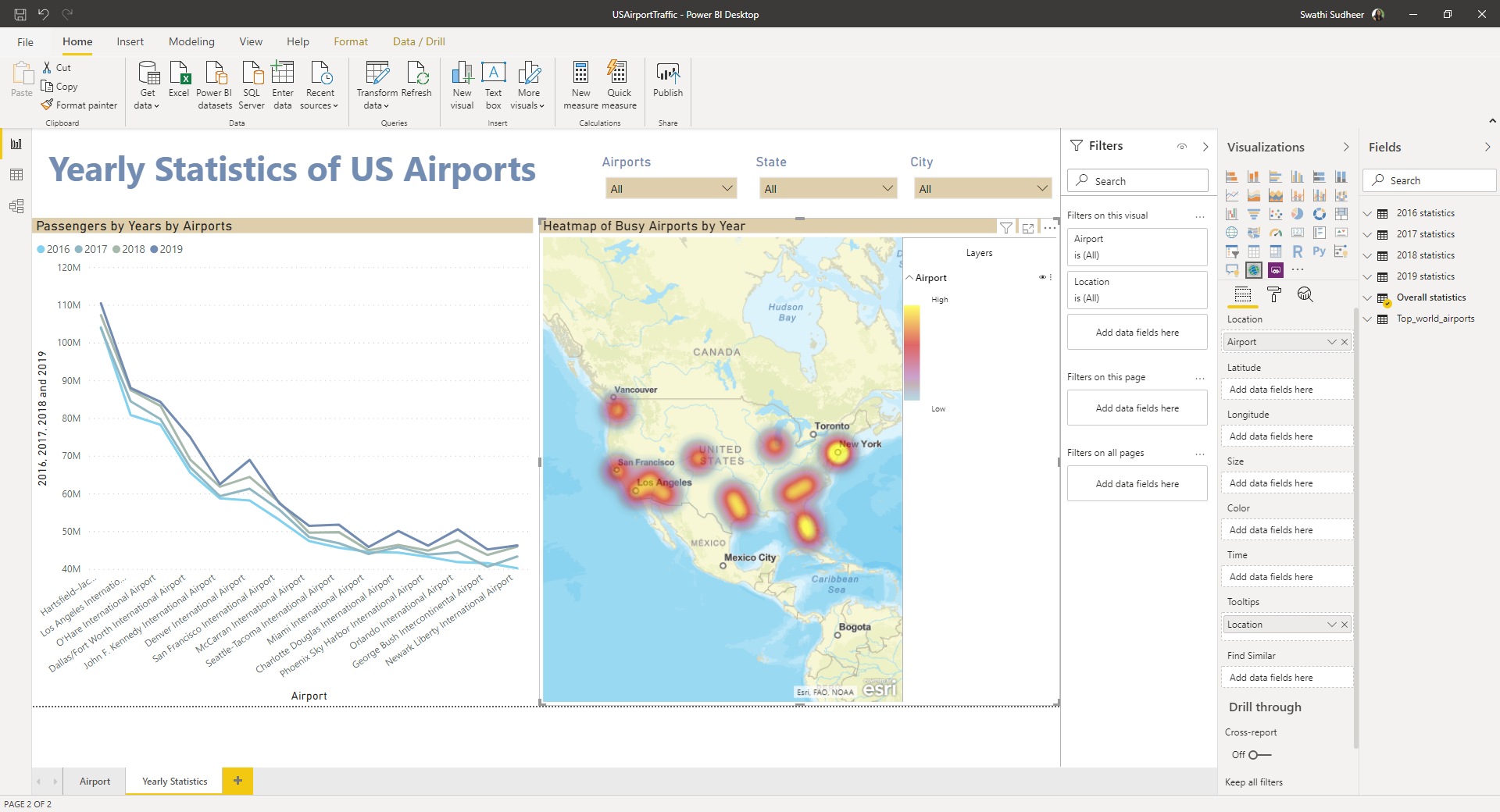Click the Publish ribbon button
This screenshot has width=1500, height=812.
[668, 81]
